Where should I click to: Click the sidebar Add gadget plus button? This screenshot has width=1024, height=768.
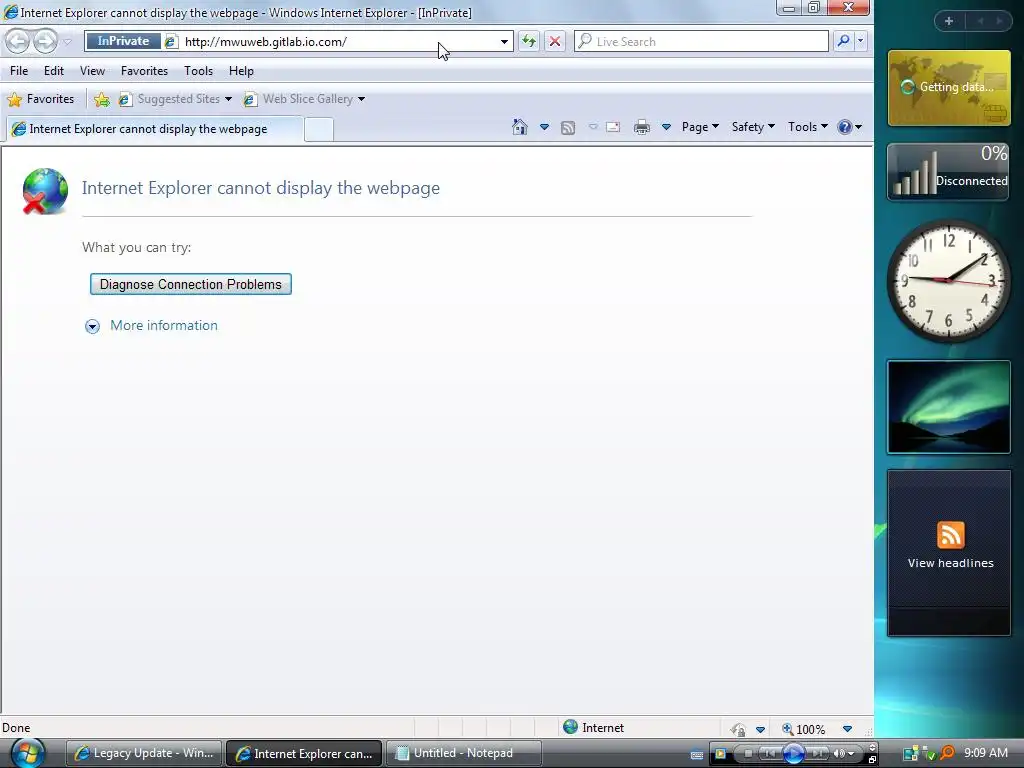point(949,21)
